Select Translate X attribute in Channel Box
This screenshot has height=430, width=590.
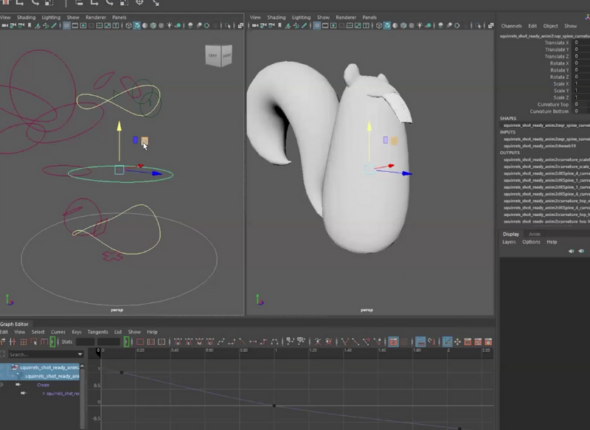click(557, 43)
